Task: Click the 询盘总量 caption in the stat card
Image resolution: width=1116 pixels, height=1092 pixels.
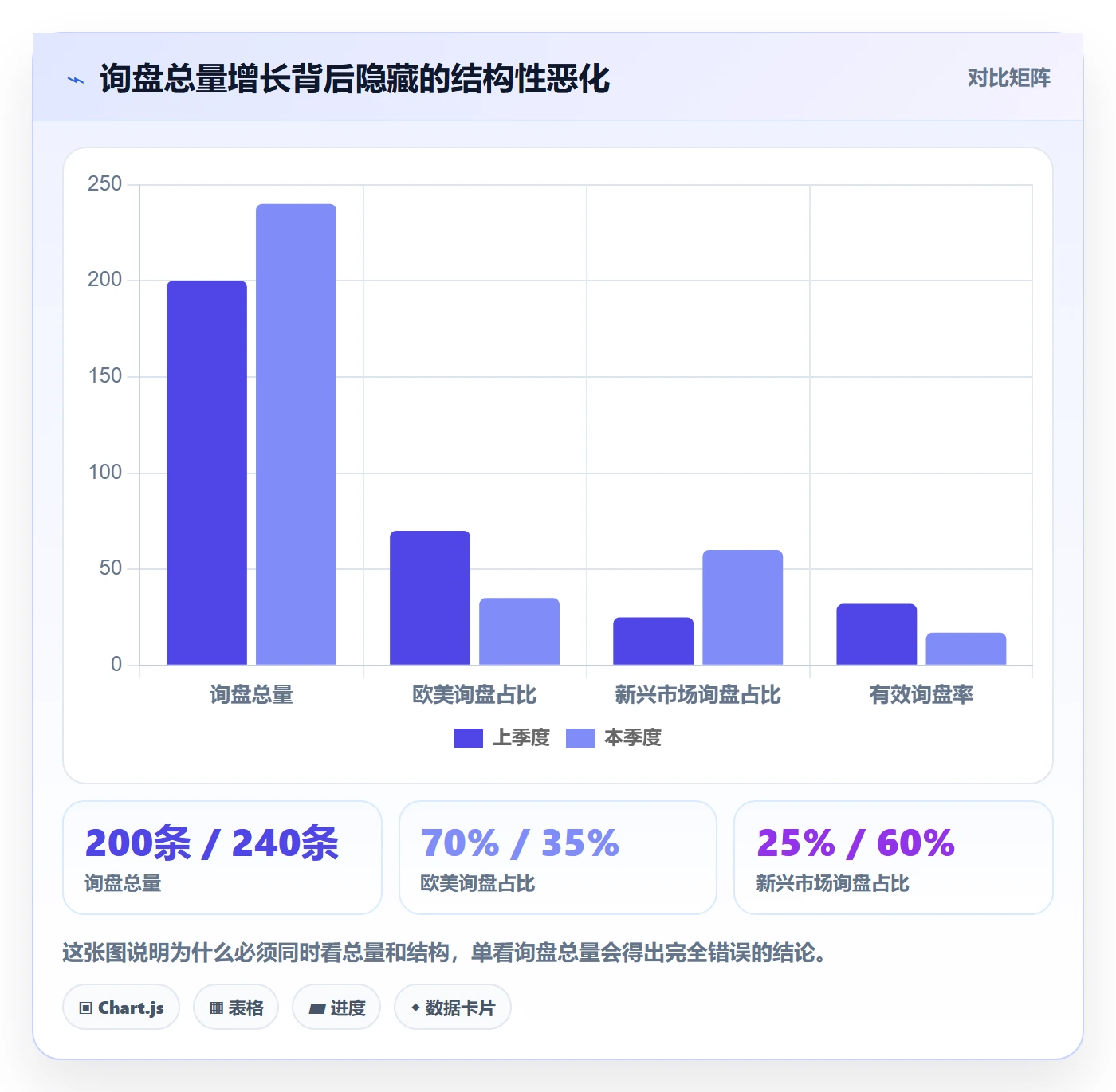Action: click(x=123, y=884)
